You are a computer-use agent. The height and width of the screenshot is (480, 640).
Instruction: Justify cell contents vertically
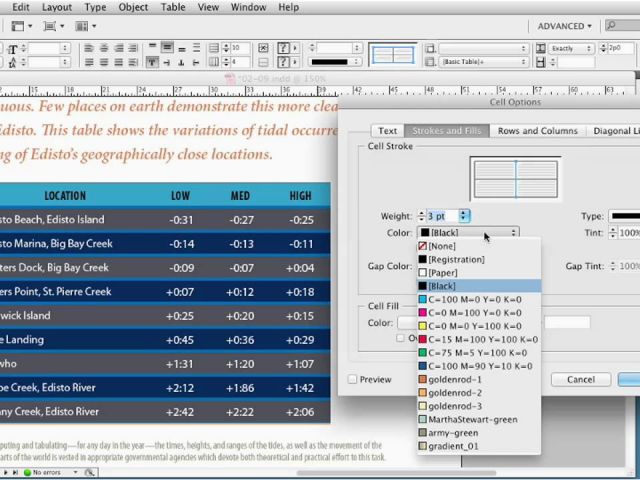point(196,48)
